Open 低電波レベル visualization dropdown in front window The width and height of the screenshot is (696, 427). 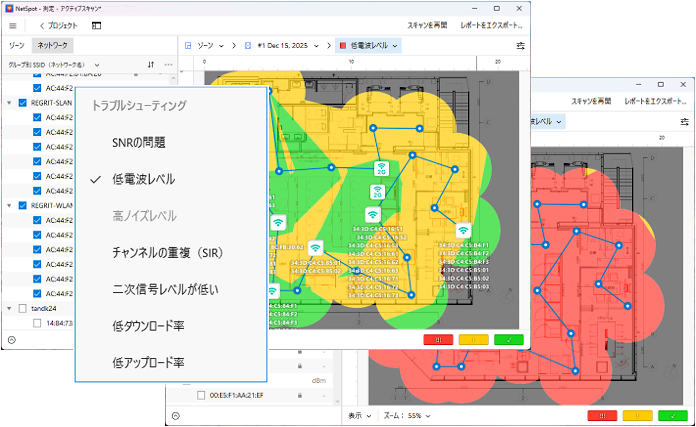[368, 46]
